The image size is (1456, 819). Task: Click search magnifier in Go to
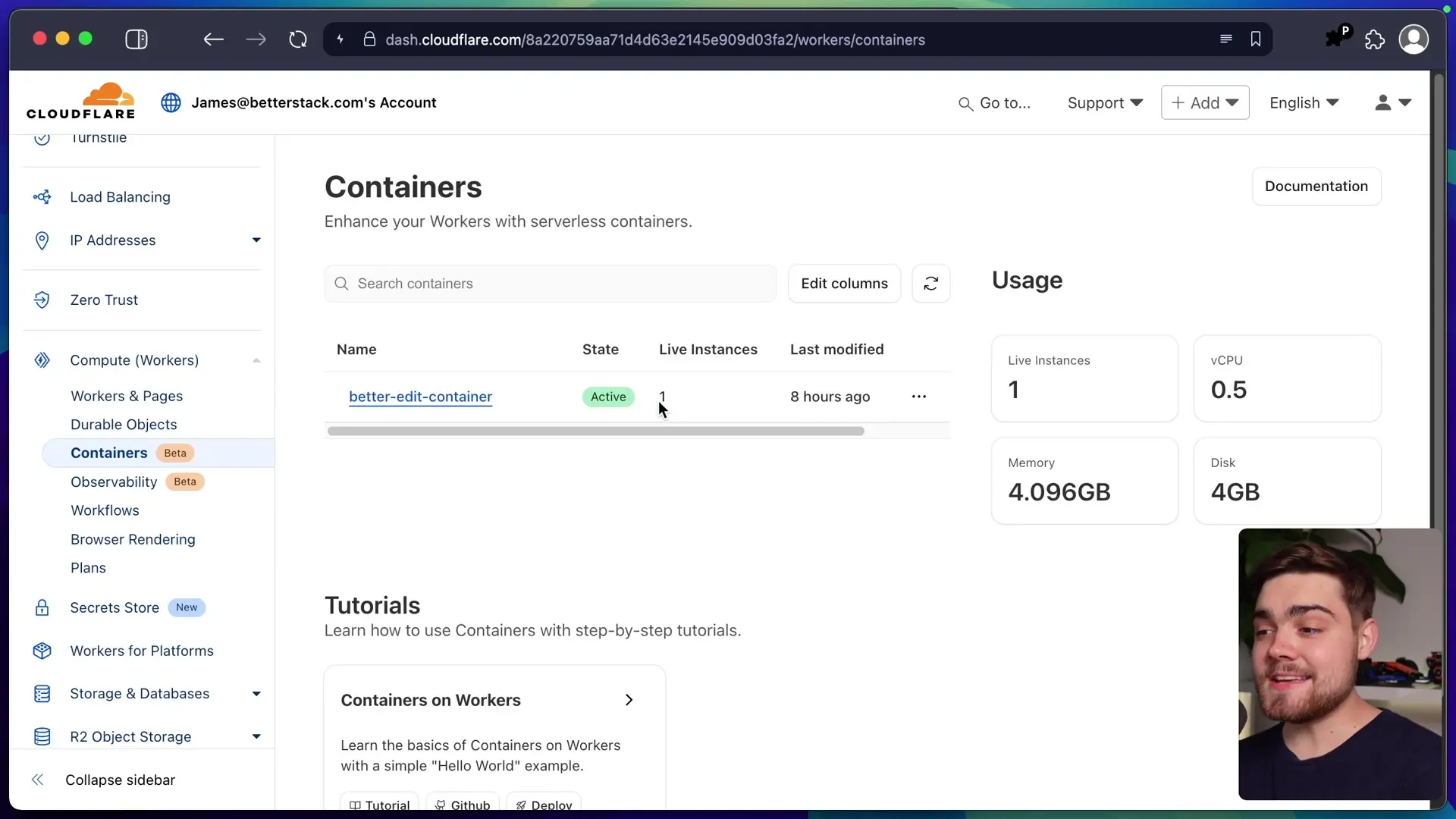(965, 104)
